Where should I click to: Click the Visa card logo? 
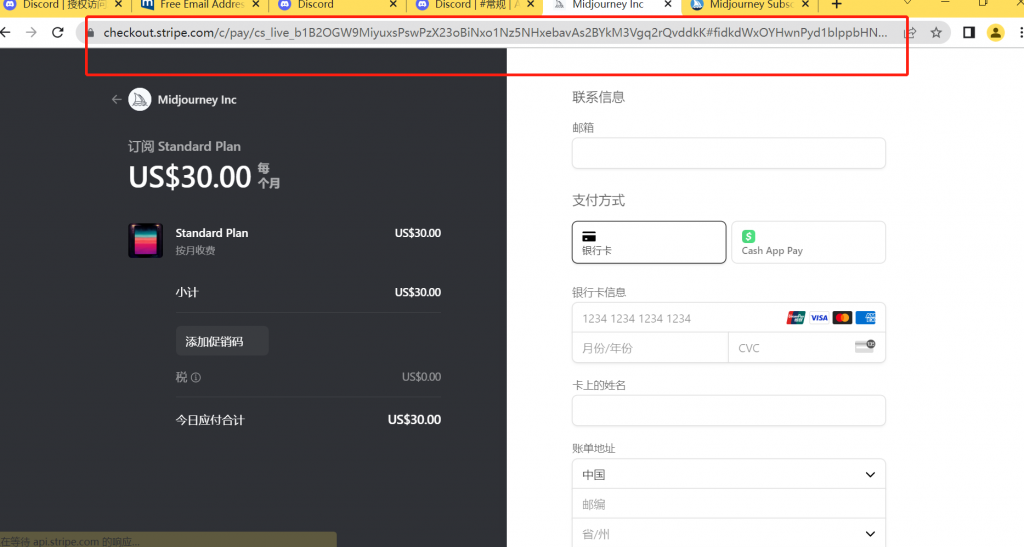click(x=819, y=318)
